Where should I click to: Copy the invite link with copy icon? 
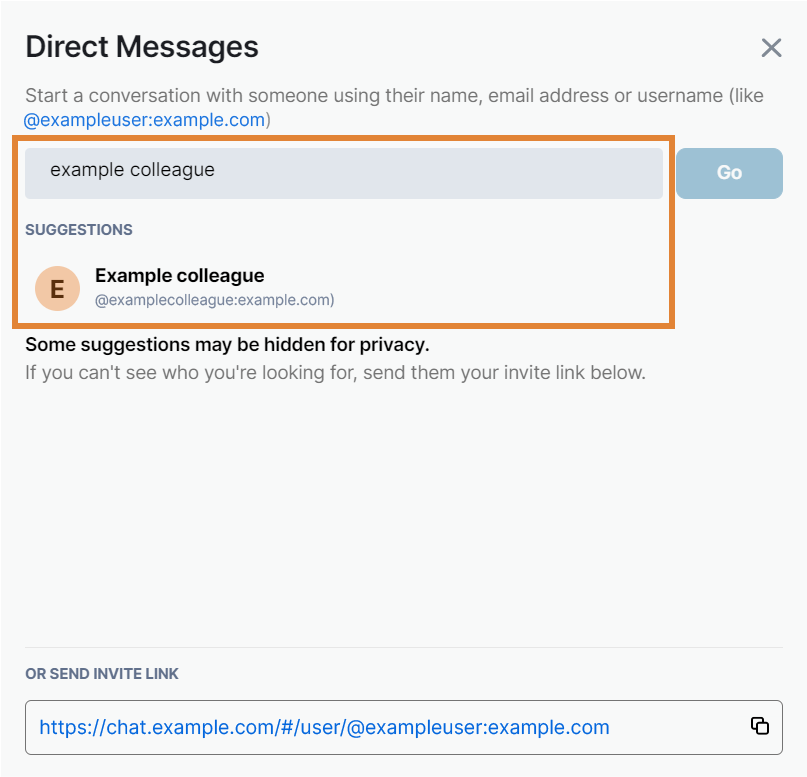pyautogui.click(x=760, y=726)
